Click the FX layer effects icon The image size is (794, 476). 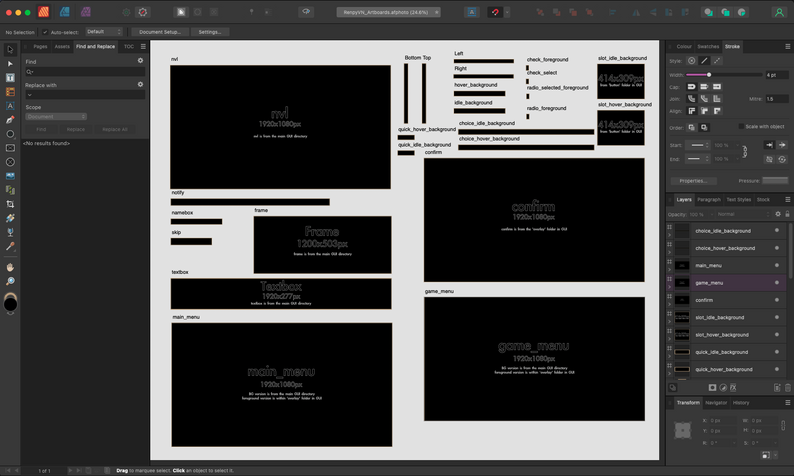point(733,387)
